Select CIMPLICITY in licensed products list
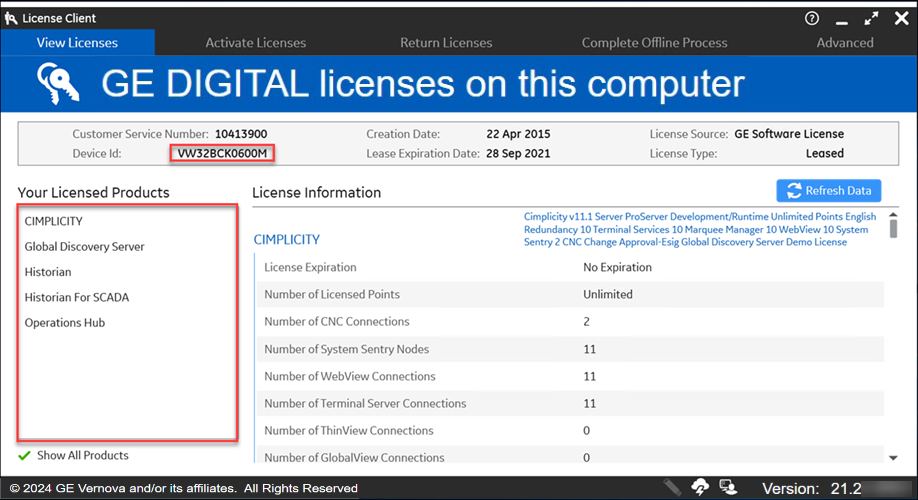The image size is (918, 500). point(53,221)
